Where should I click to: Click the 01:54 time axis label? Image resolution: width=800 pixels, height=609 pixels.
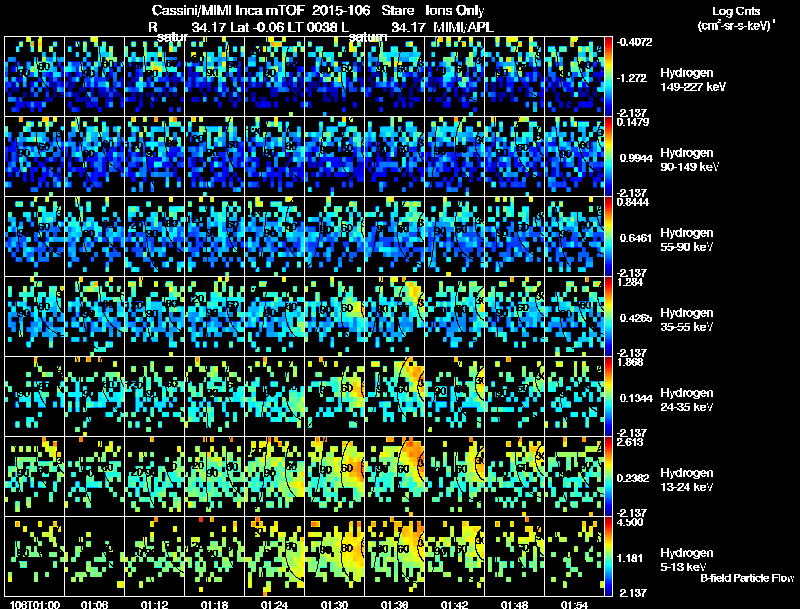(574, 605)
